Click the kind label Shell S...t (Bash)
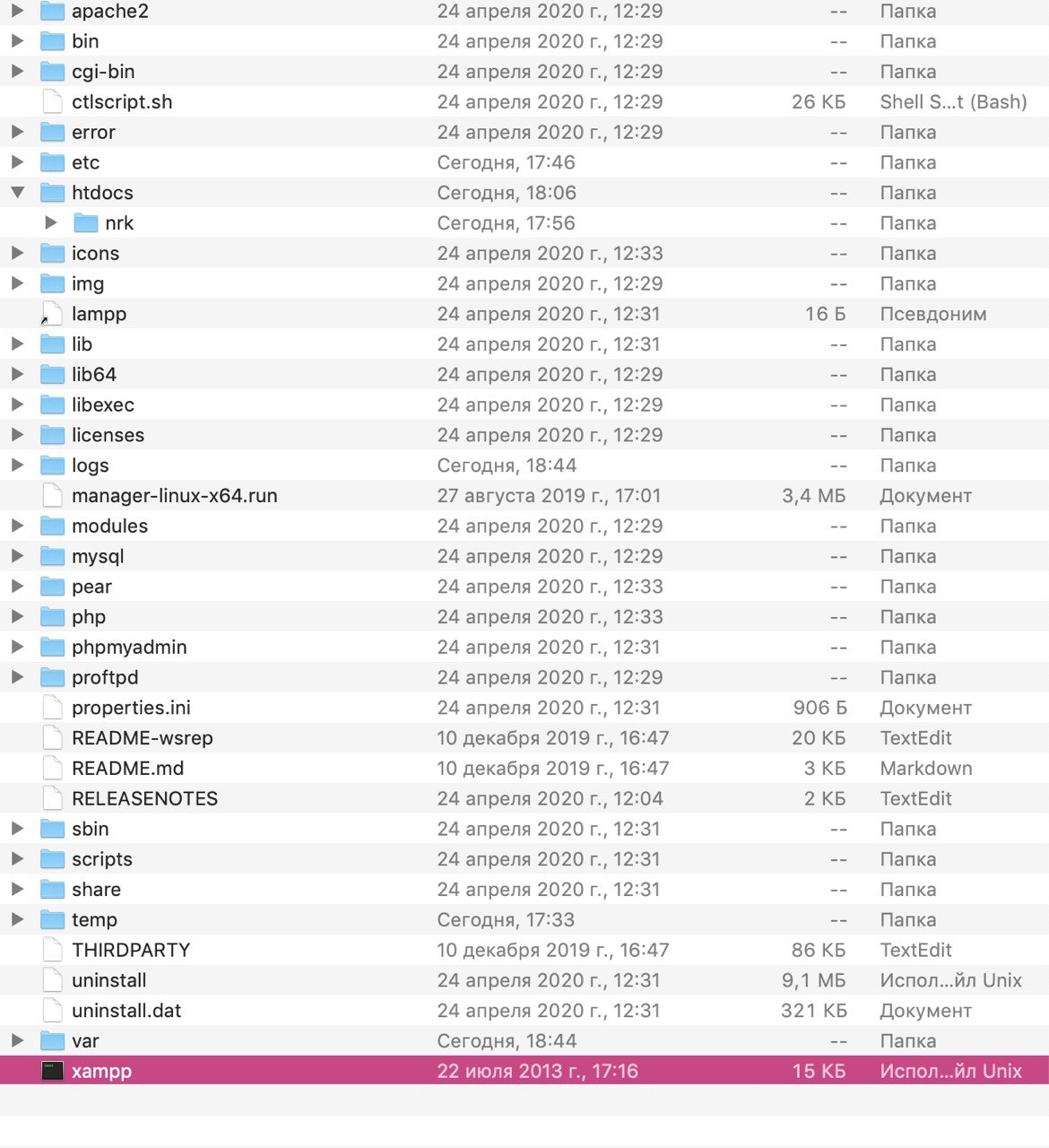The width and height of the screenshot is (1049, 1148). click(954, 101)
